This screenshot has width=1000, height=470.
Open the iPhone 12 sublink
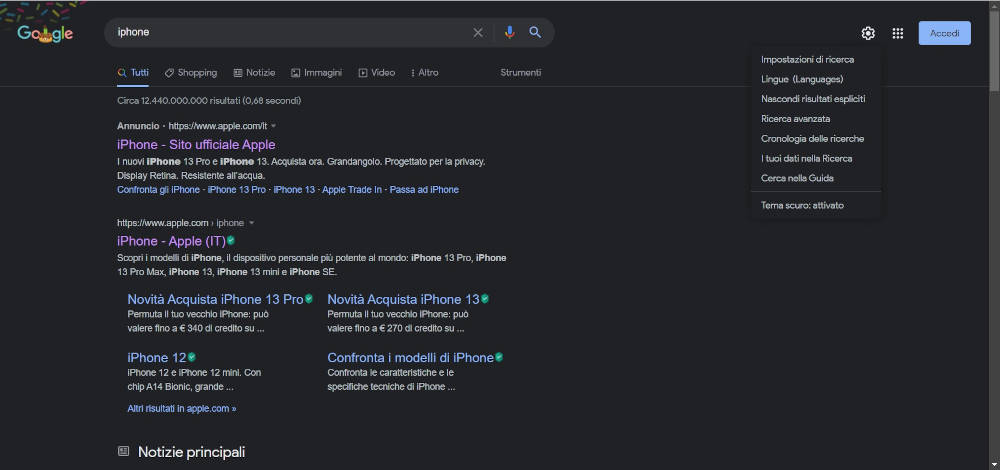[x=157, y=358]
